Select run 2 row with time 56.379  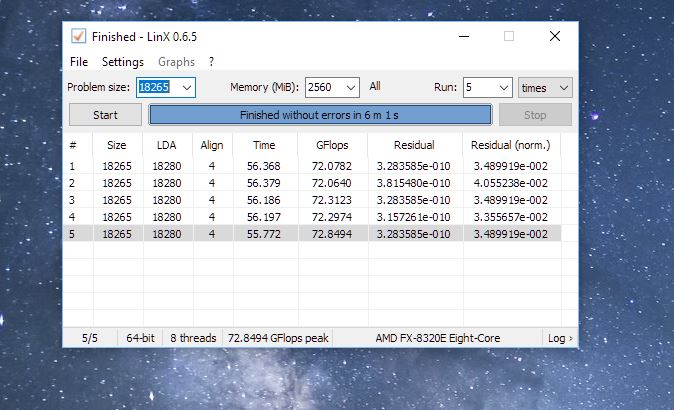click(312, 183)
